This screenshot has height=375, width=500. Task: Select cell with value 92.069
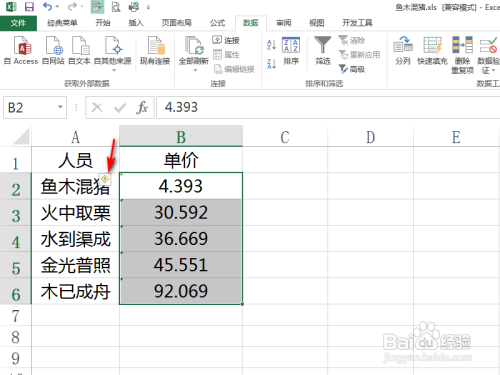[x=181, y=291]
